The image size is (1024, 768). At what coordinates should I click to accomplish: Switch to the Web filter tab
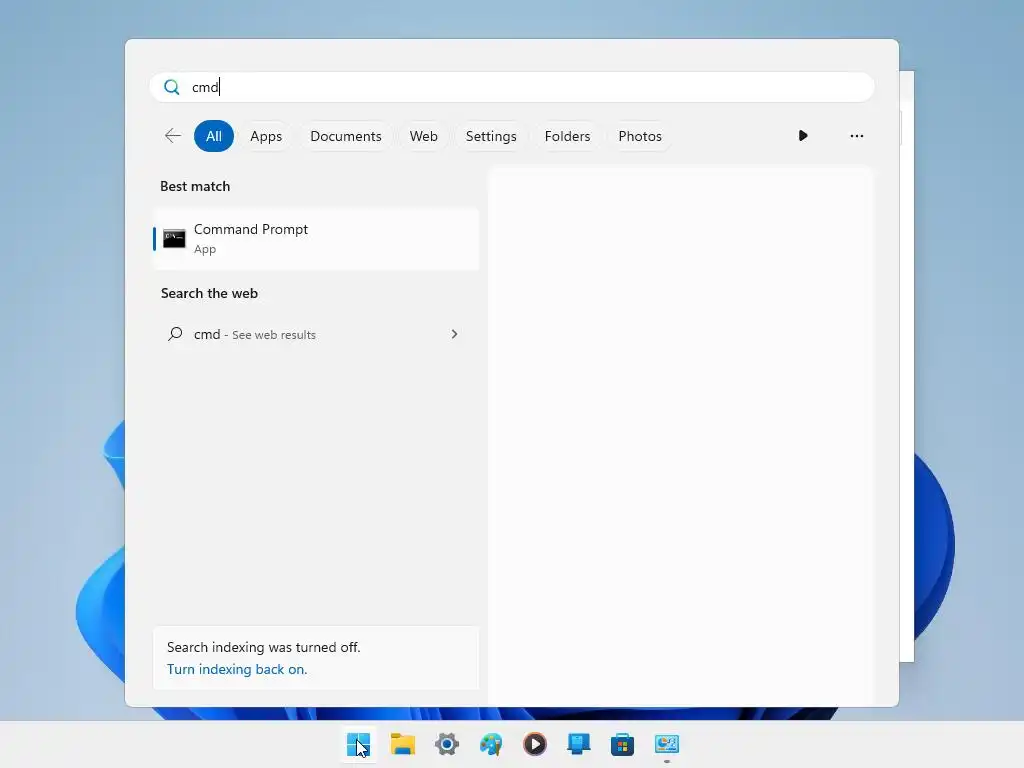click(x=423, y=136)
